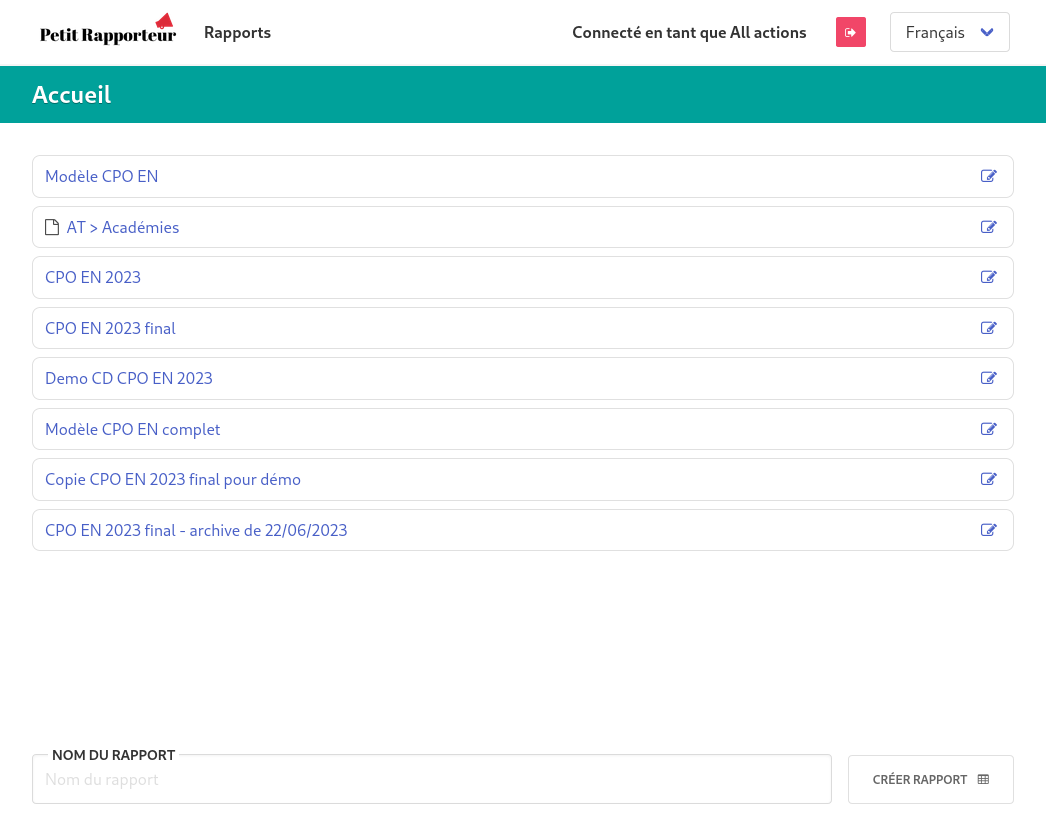
Task: Open Modèle CPO EN complet link
Action: (x=133, y=430)
